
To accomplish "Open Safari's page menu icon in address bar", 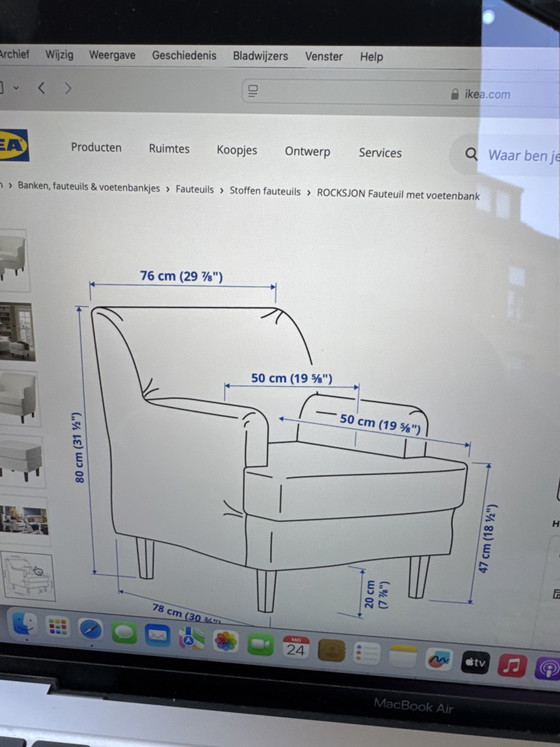I will 253,91.
